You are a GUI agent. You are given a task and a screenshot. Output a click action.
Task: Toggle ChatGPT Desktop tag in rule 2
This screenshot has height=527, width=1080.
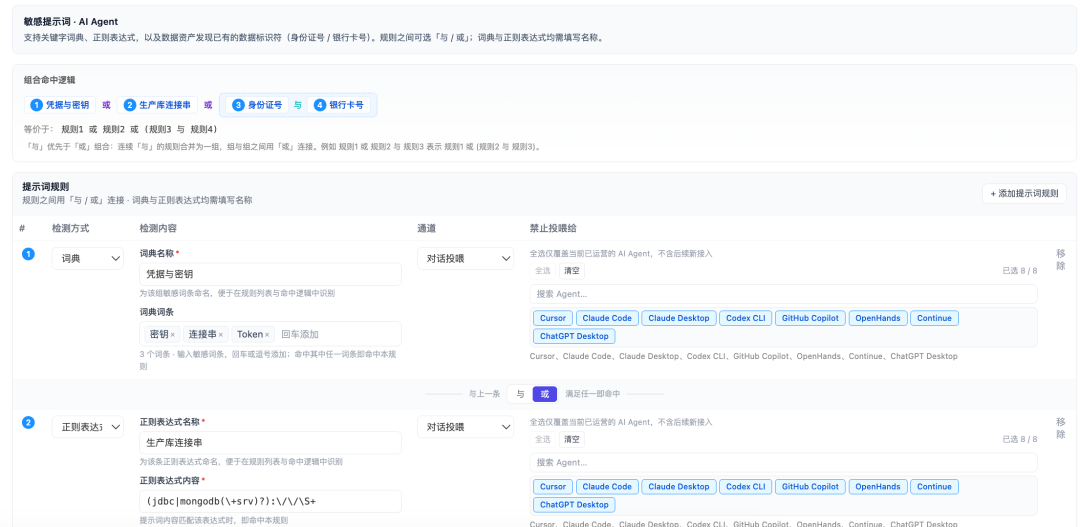[x=574, y=505]
